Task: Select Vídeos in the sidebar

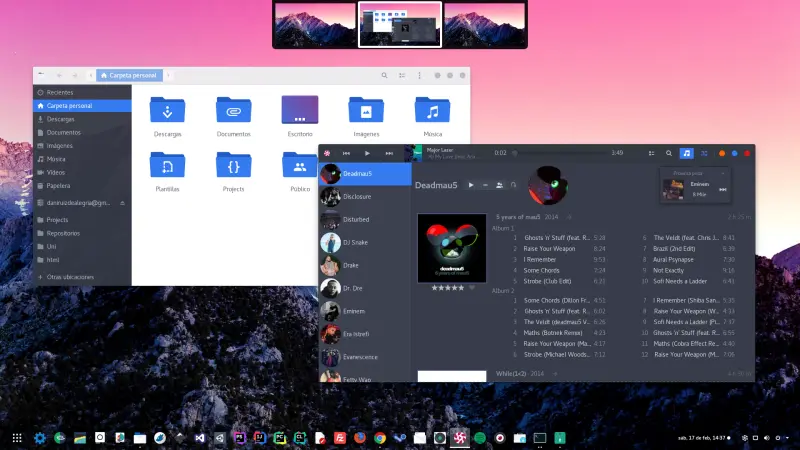Action: click(x=82, y=172)
